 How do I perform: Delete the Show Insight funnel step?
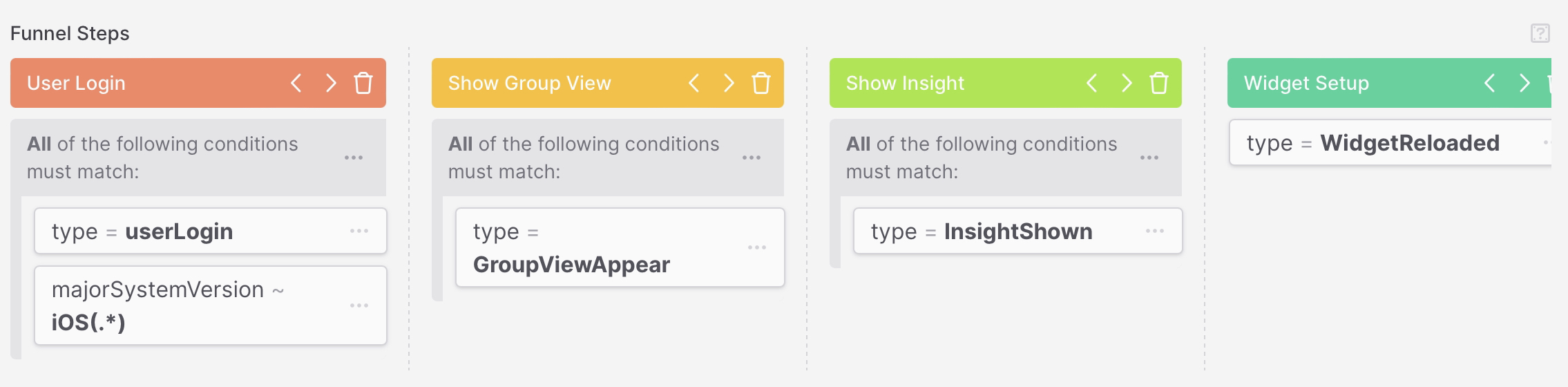(1158, 84)
